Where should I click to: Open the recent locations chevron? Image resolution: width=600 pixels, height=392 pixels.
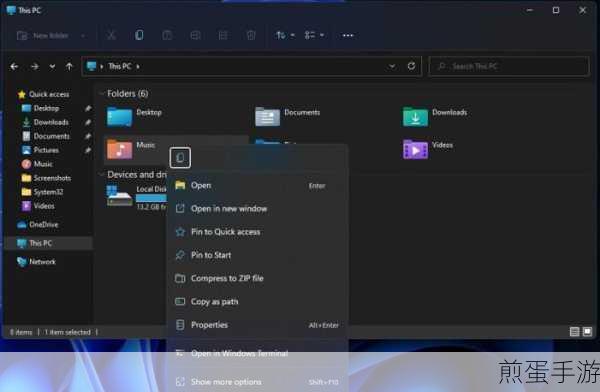(52, 67)
